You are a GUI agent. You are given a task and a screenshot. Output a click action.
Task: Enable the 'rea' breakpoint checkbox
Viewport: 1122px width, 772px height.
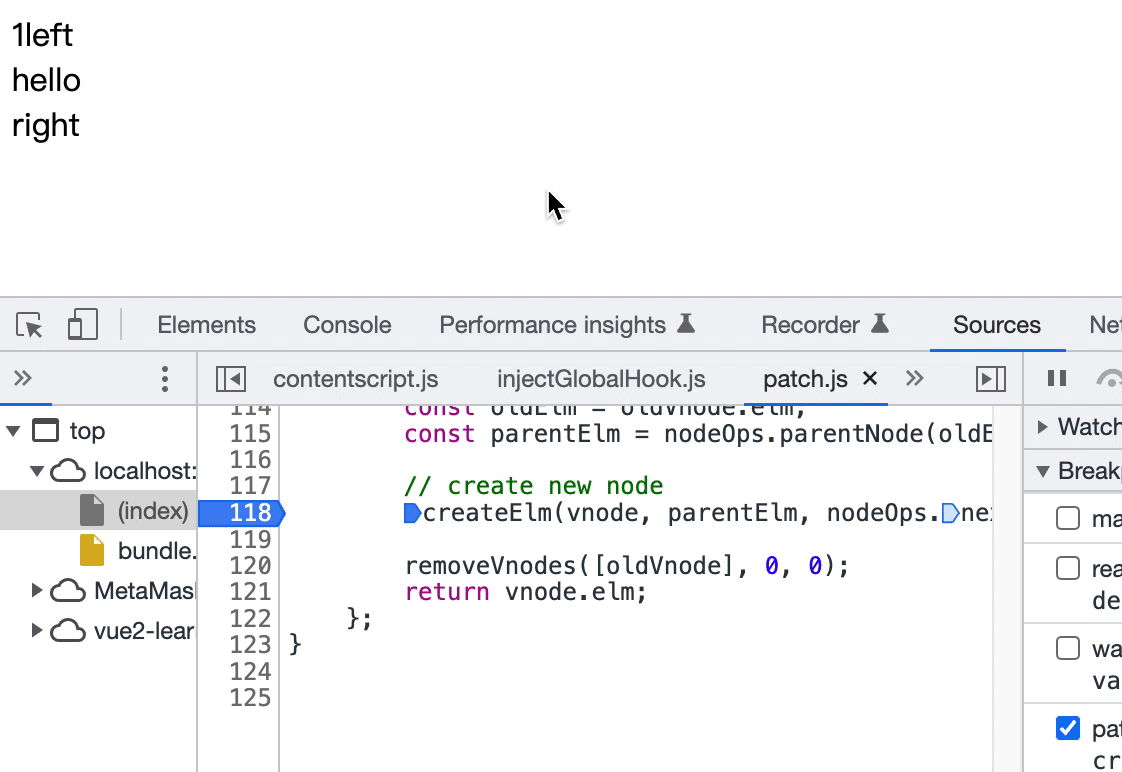pos(1068,568)
